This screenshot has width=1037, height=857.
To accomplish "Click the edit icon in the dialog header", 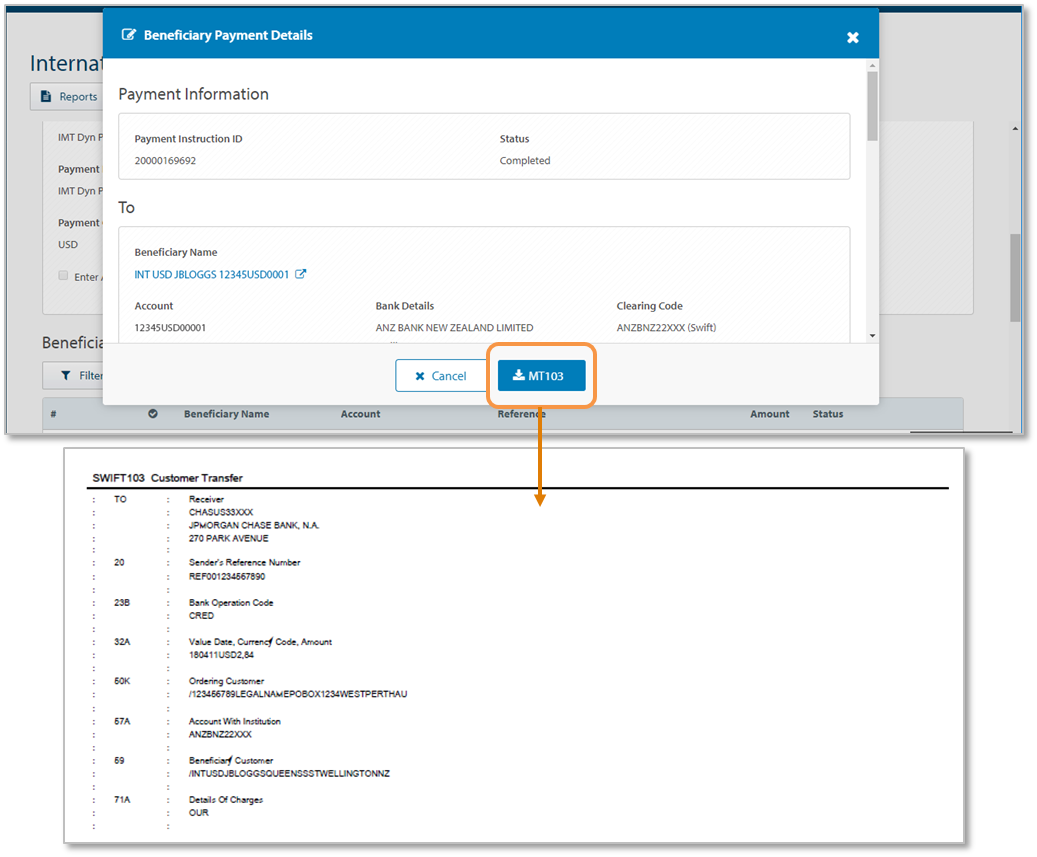I will pos(128,35).
